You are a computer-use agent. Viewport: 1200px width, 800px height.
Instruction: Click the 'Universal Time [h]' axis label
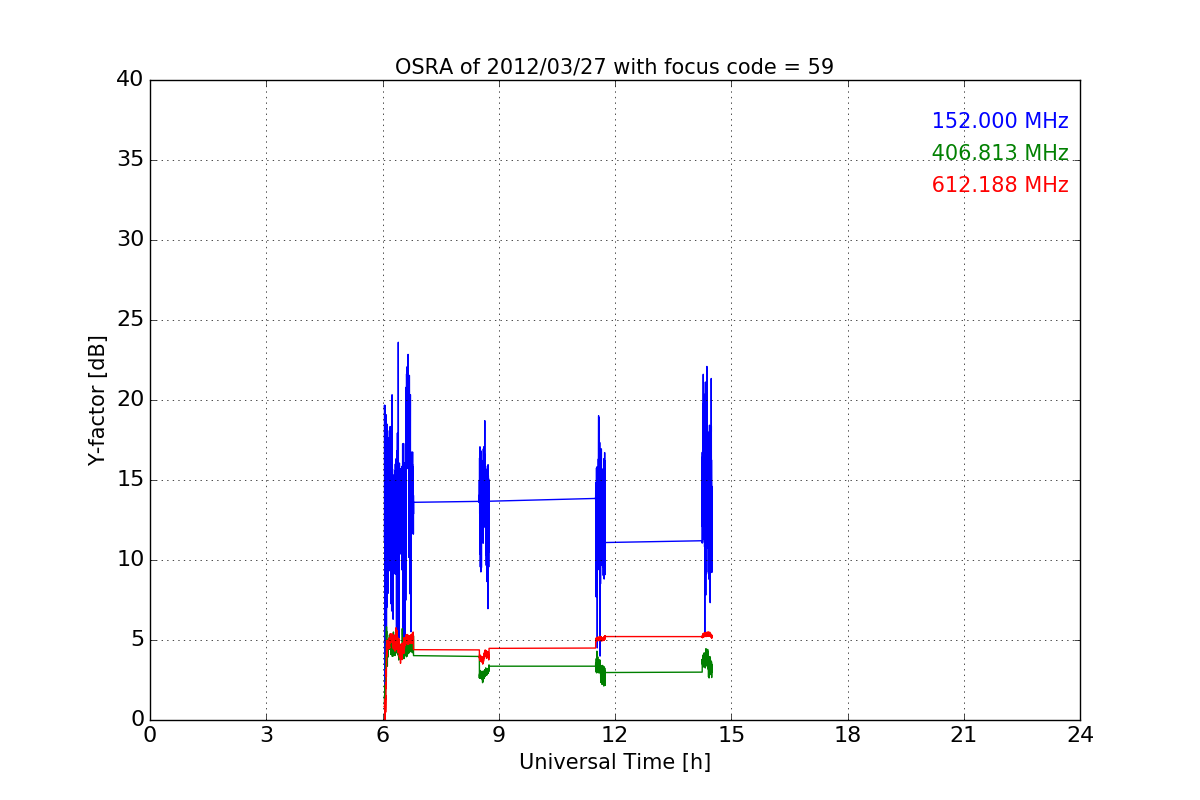(x=614, y=762)
